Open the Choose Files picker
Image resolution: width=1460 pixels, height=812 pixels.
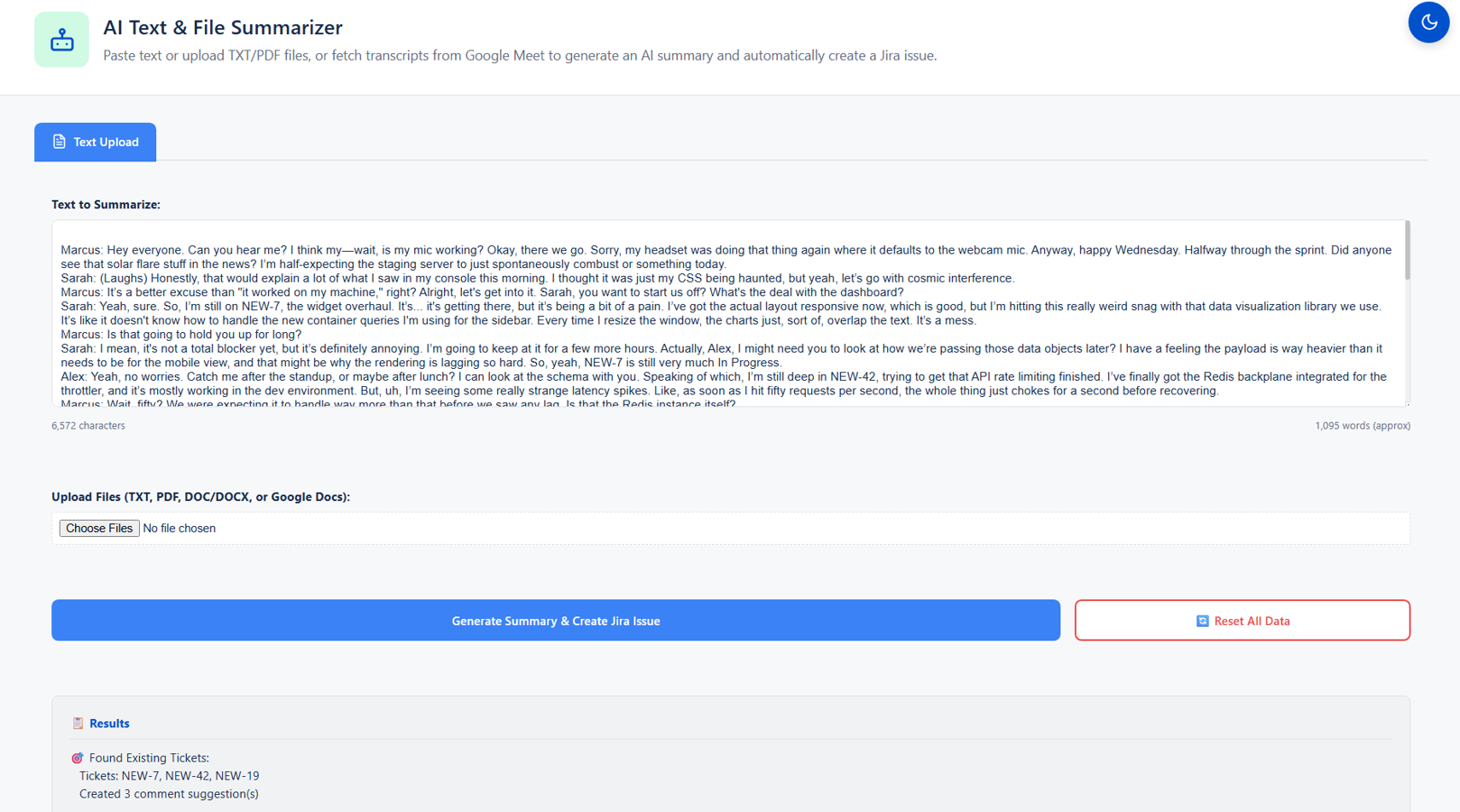pos(99,529)
